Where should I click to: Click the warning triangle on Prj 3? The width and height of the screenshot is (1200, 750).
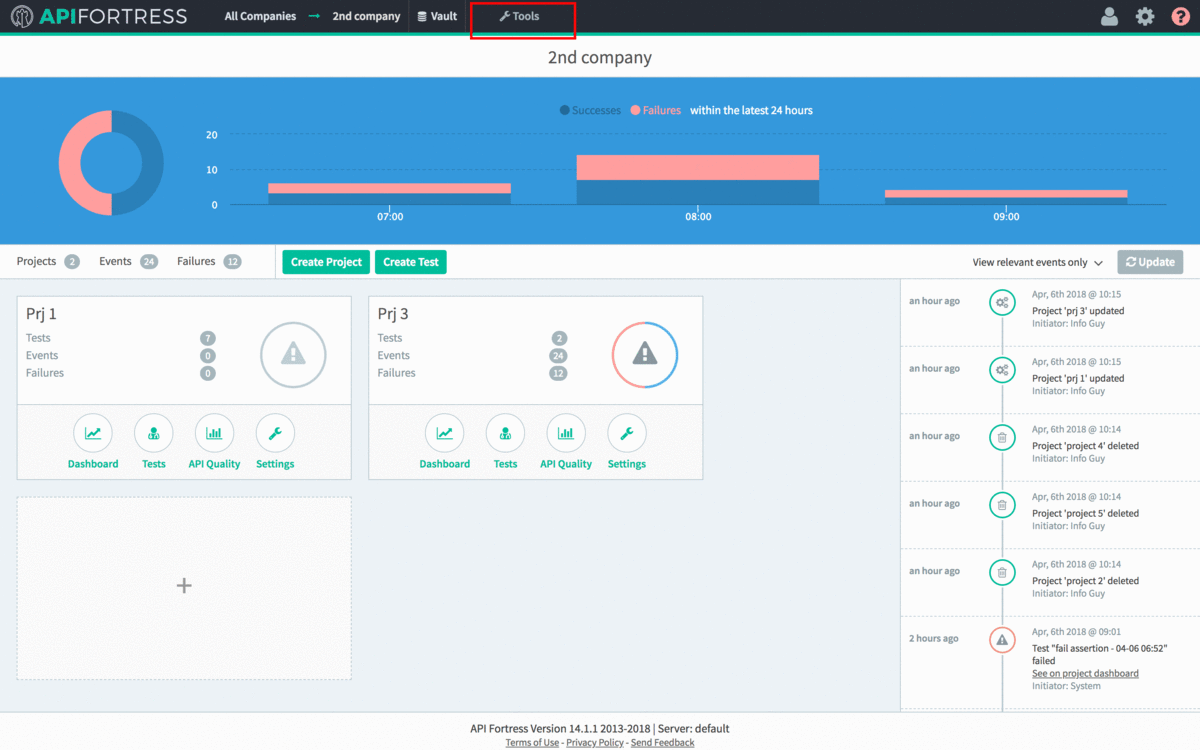click(644, 354)
